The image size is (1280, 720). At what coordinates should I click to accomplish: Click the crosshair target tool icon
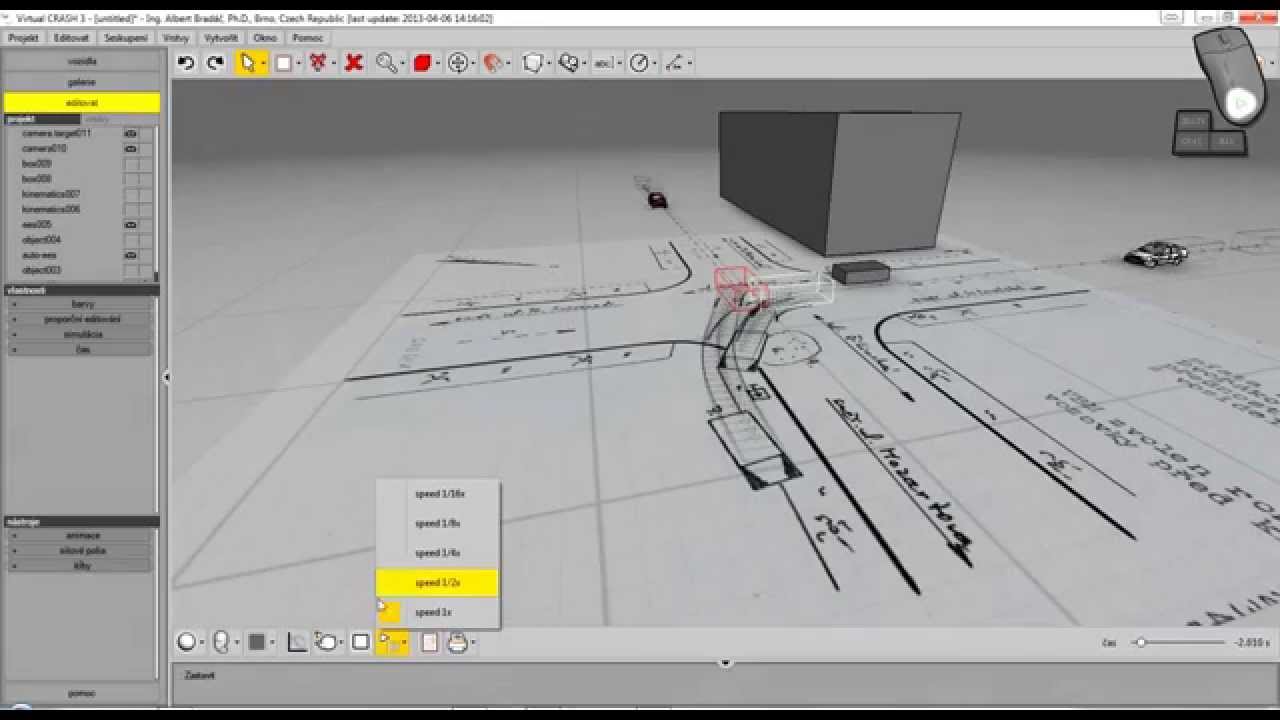(458, 63)
